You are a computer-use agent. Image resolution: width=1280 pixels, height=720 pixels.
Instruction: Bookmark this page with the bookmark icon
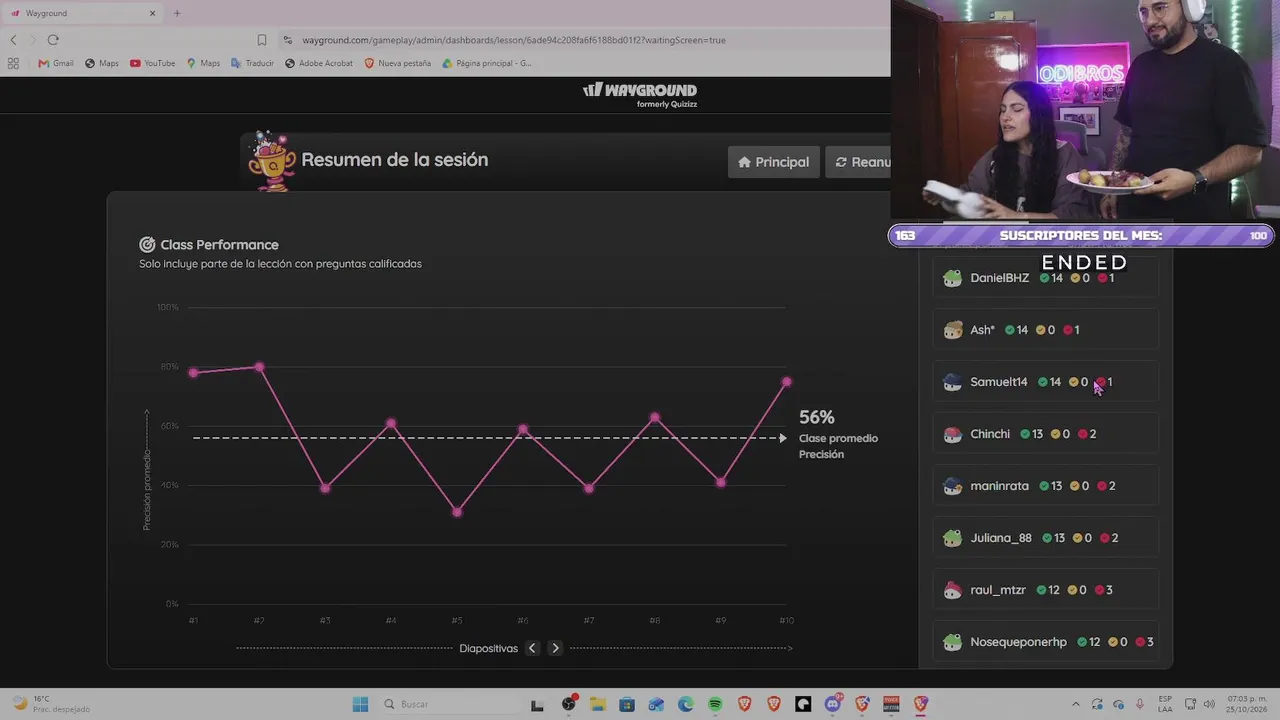coord(262,40)
